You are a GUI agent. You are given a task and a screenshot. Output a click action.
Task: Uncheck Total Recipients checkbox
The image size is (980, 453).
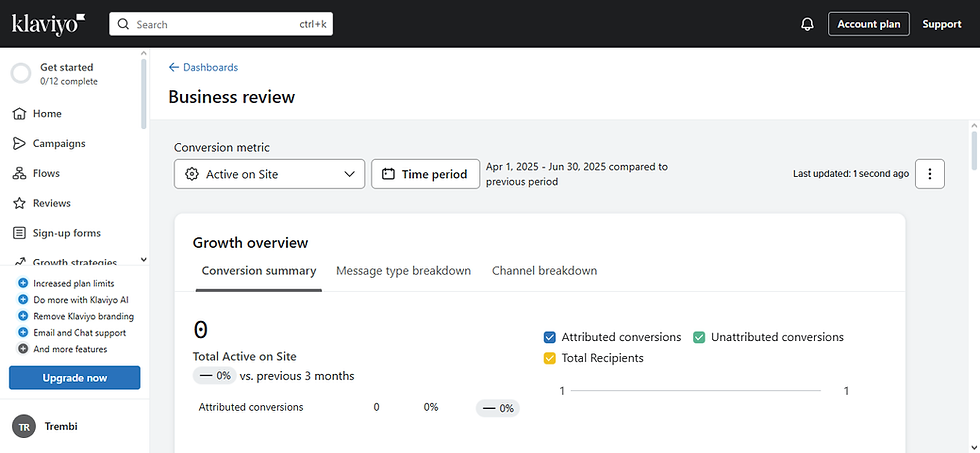click(x=550, y=359)
